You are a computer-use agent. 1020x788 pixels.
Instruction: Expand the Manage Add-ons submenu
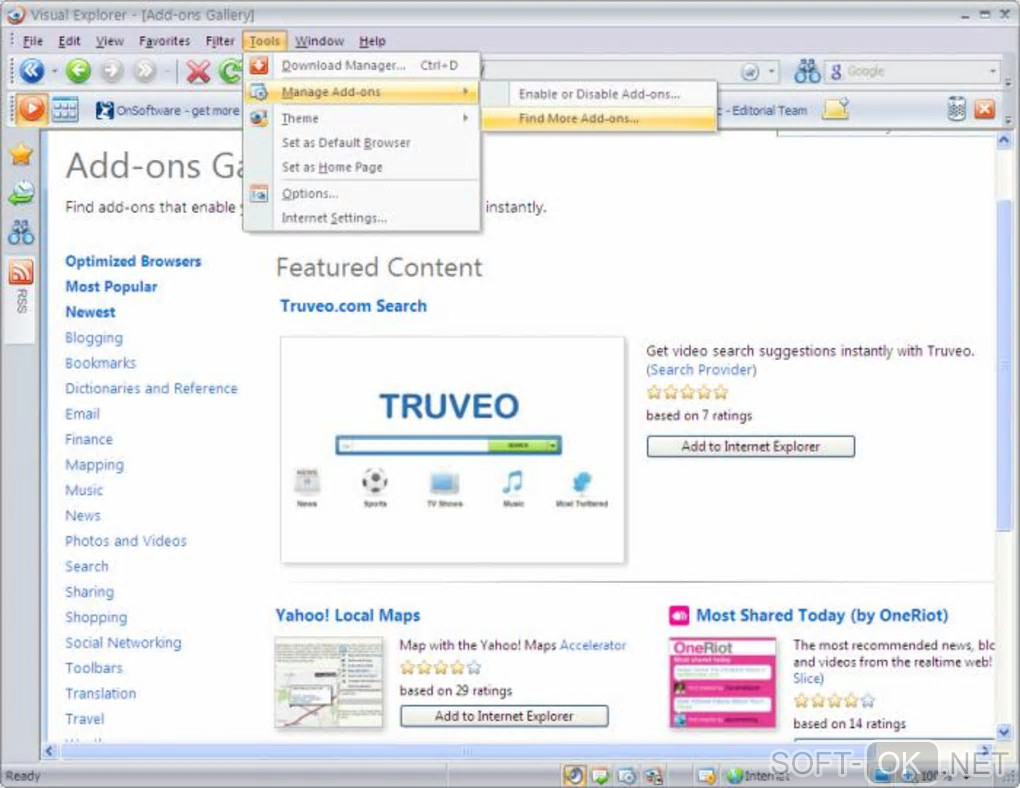point(465,92)
